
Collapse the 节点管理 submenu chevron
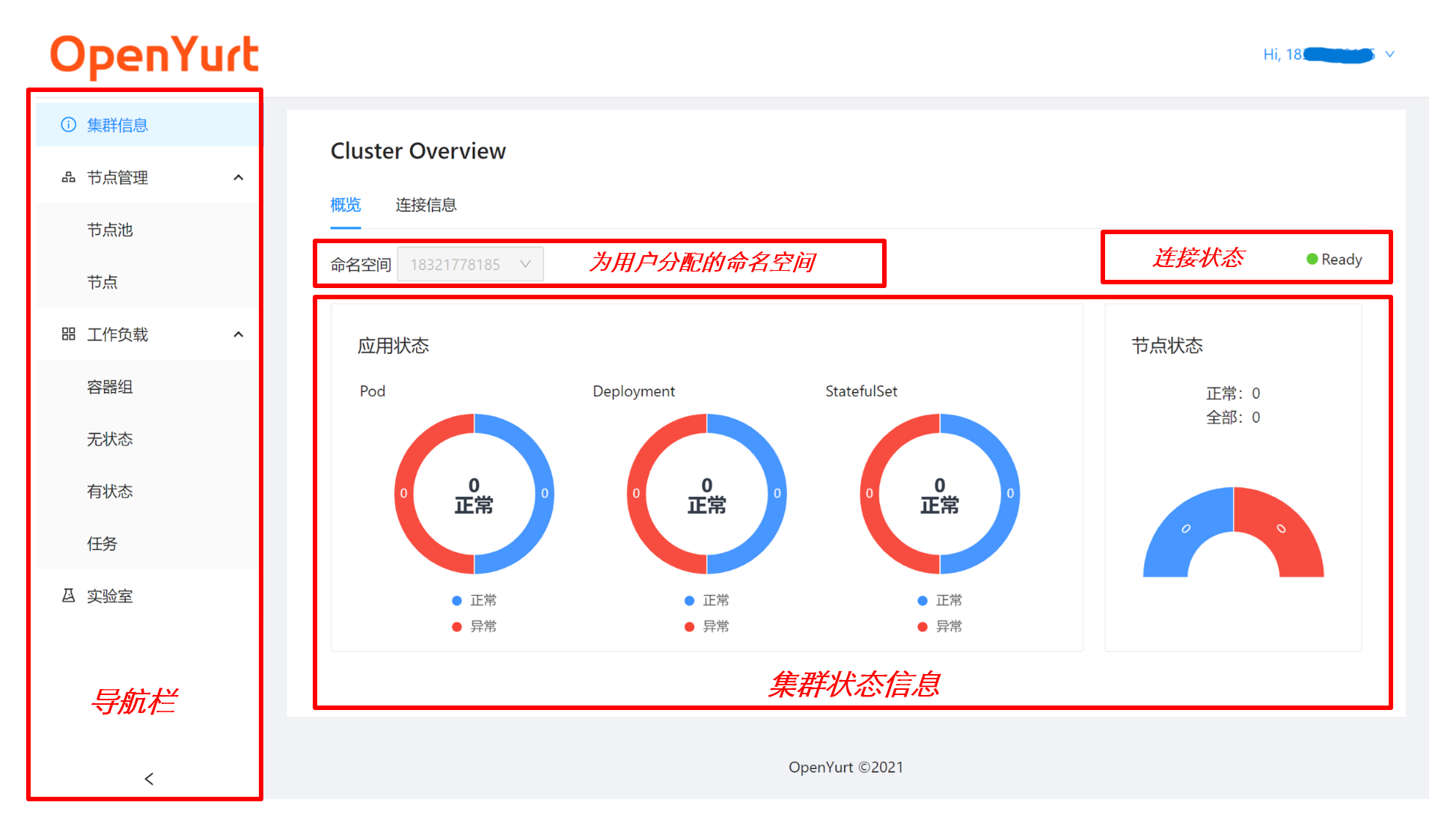(239, 177)
